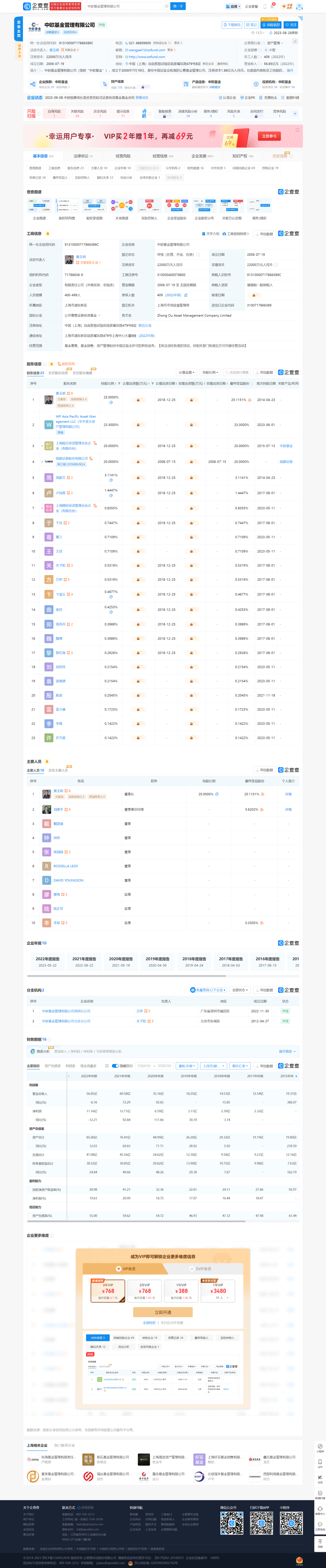Switch to the 经营风险 tab
This screenshot has height=1568, width=326.
pyautogui.click(x=123, y=156)
